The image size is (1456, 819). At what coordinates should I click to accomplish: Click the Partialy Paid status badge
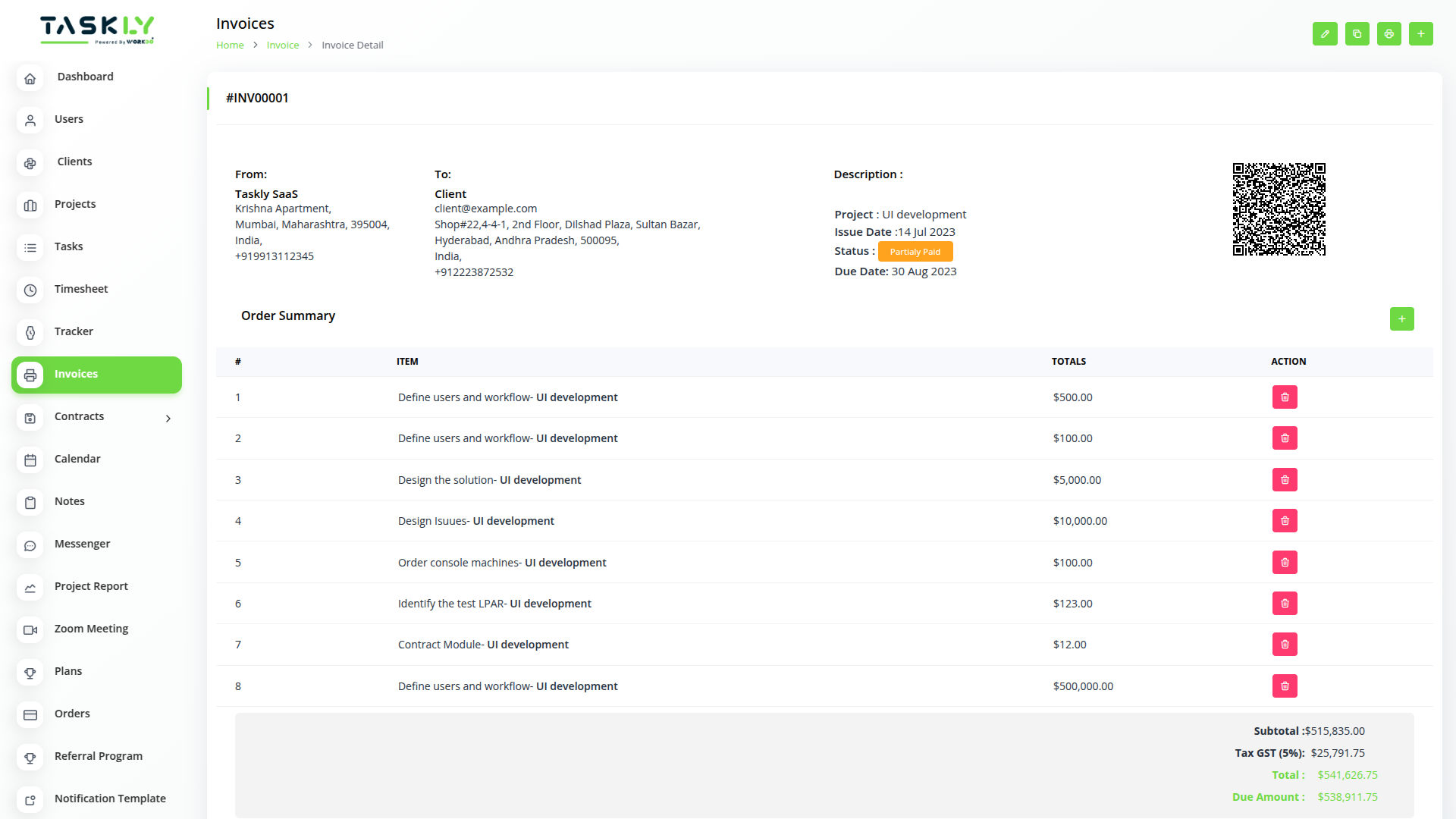(915, 251)
